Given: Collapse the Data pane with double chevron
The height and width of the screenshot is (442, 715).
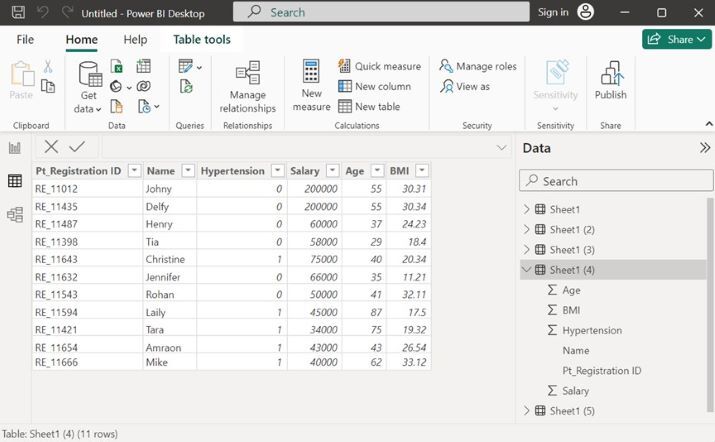Looking at the screenshot, I should pos(705,148).
